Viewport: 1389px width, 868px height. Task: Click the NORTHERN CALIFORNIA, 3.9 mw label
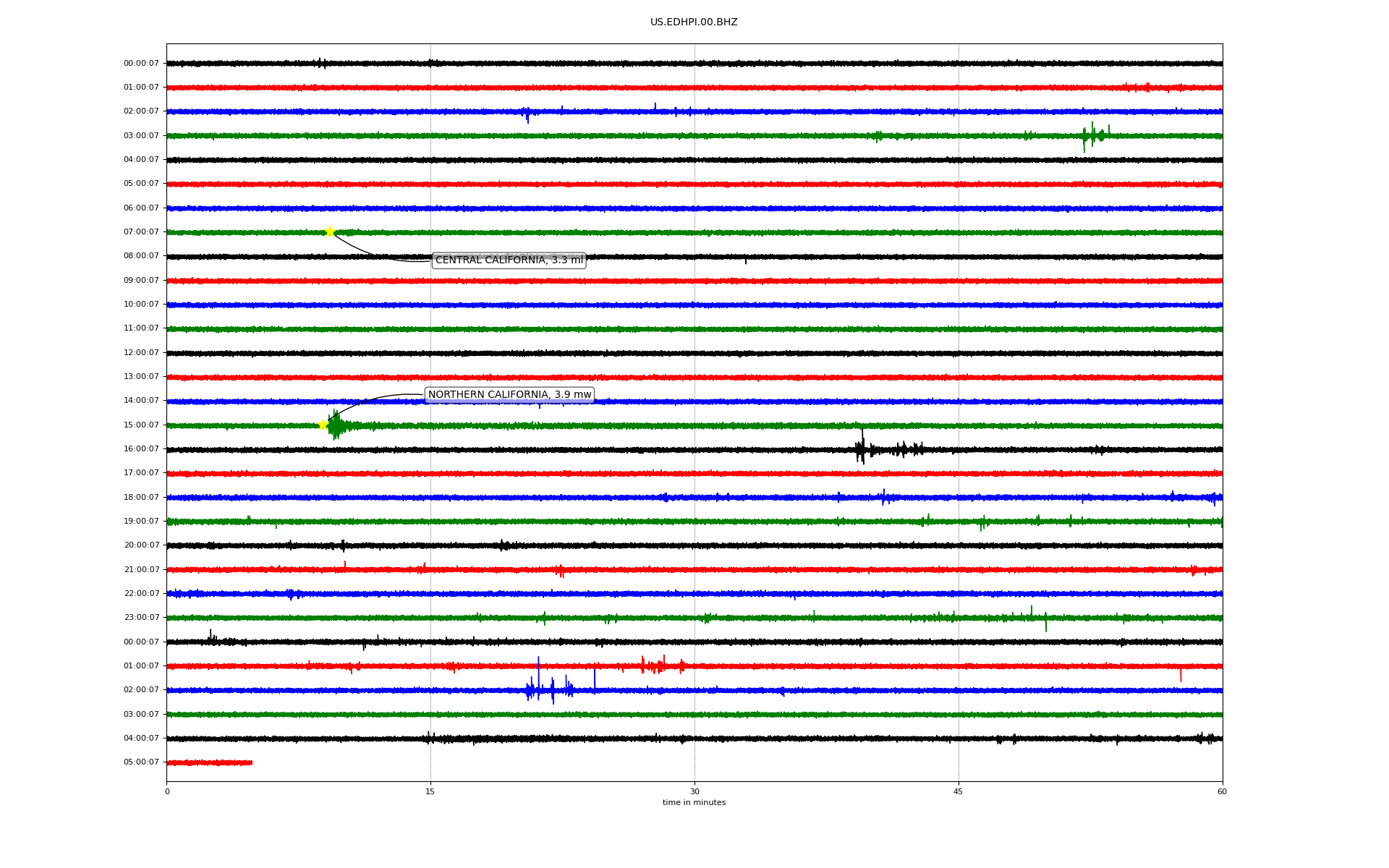coord(509,395)
